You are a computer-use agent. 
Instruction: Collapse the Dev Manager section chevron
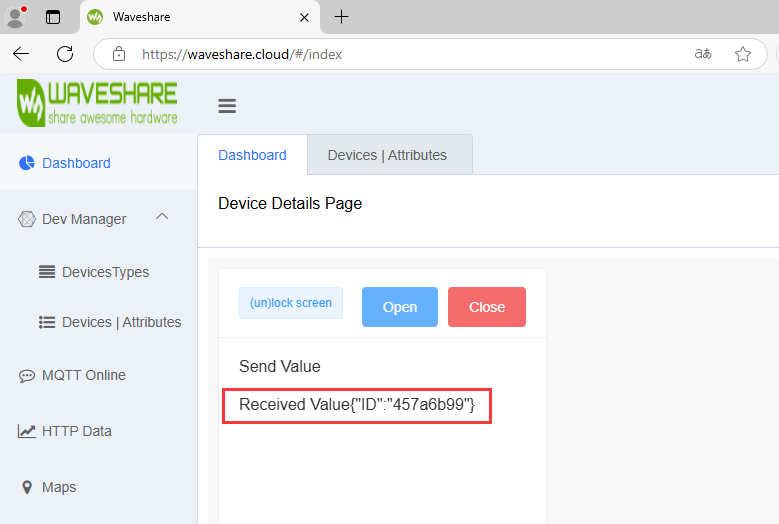pyautogui.click(x=162, y=217)
